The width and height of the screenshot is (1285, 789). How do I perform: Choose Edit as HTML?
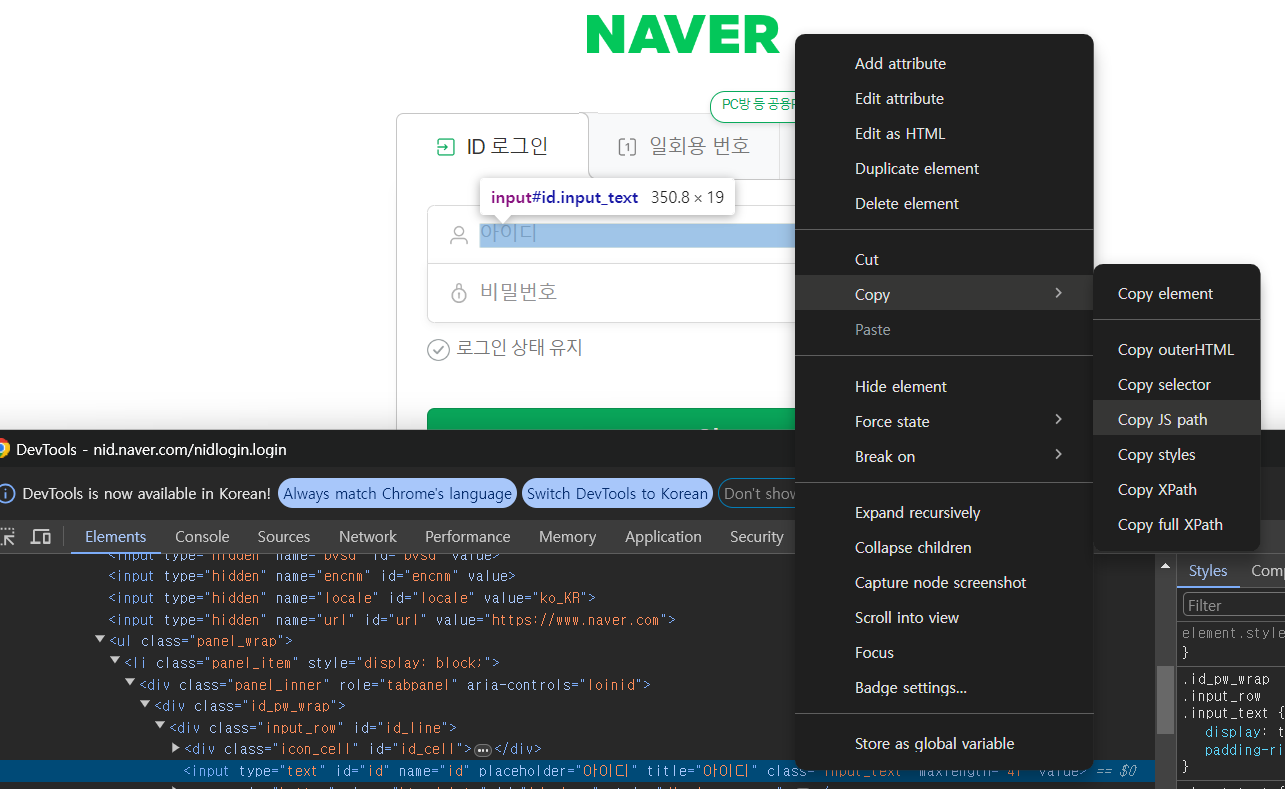944,133
